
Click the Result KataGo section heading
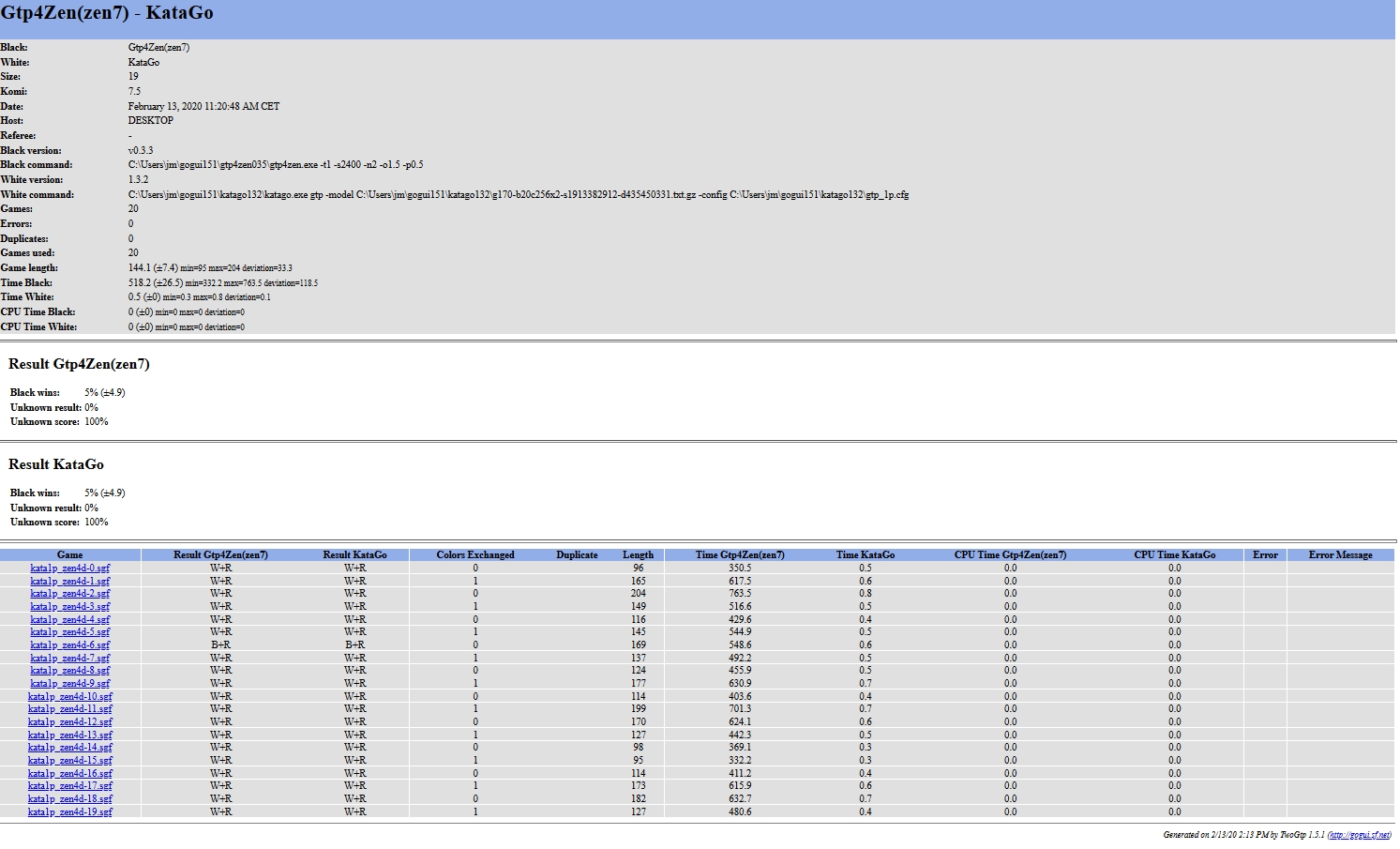pyautogui.click(x=56, y=464)
